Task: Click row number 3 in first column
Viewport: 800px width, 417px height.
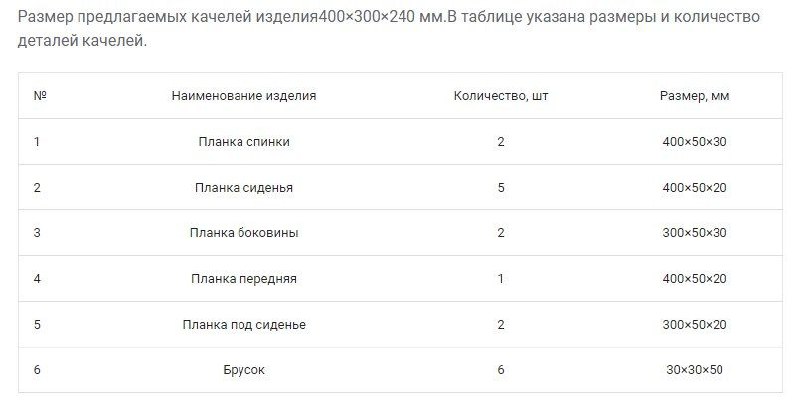Action: [37, 233]
